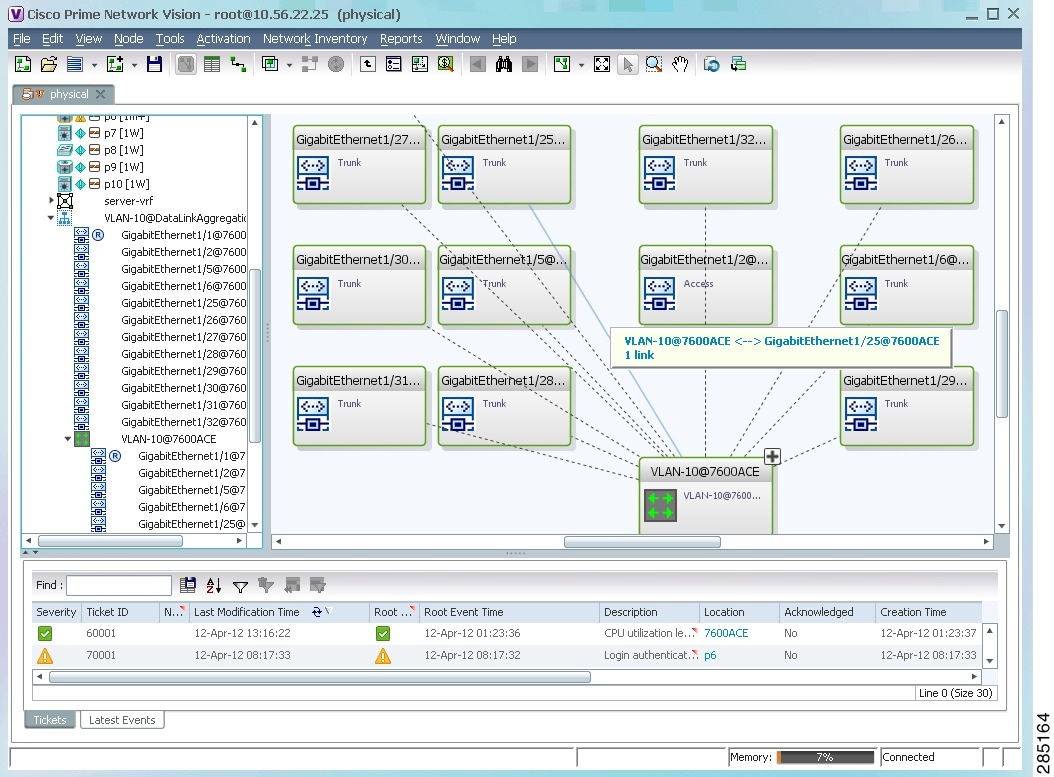1054x777 pixels.
Task: Click the port icon in GigabitEthernet1/27 node
Action: [x=313, y=173]
